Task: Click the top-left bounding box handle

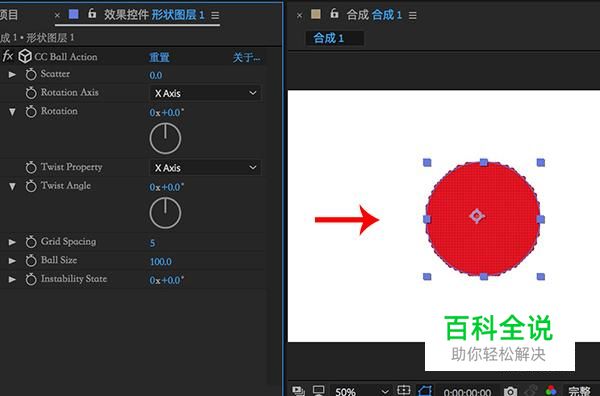Action: point(427,163)
